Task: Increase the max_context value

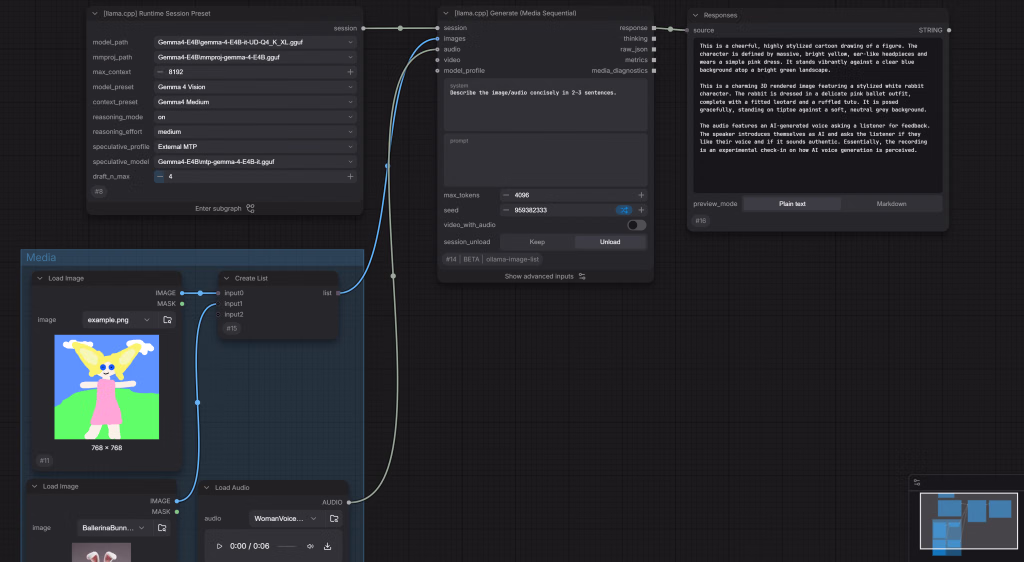Action: click(x=350, y=72)
